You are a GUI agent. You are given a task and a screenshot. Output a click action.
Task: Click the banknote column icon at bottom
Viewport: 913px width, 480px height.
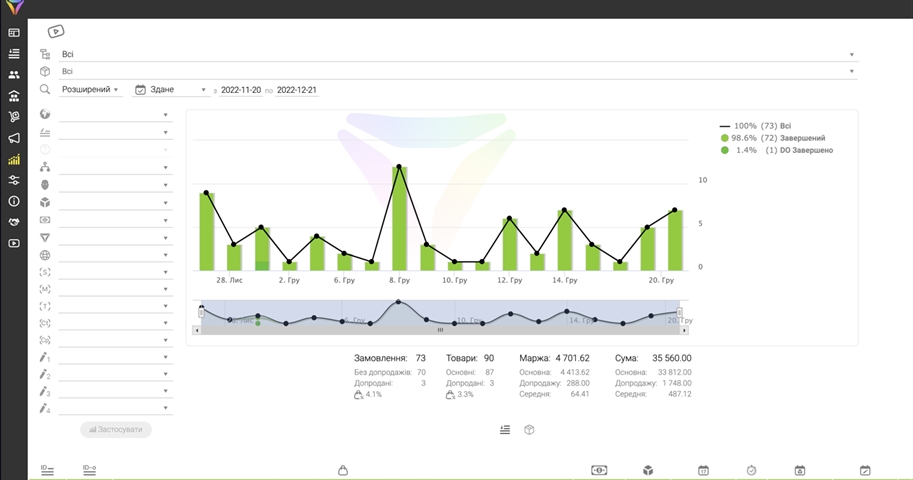(x=599, y=470)
